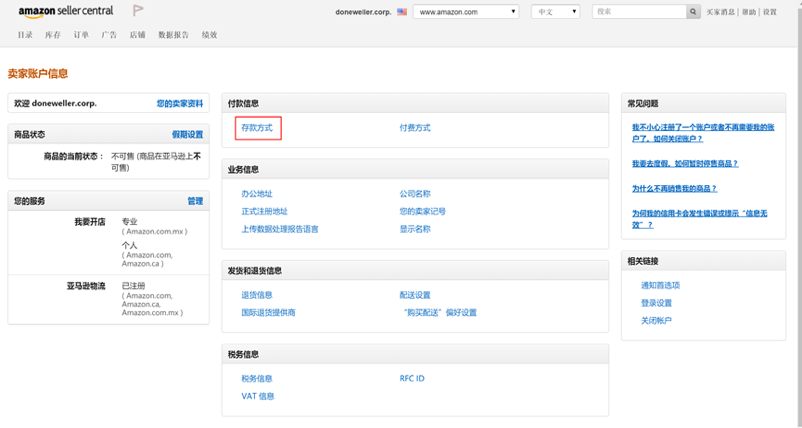Open the 数据报告 menu
Screen dimensions: 802x428
pyautogui.click(x=173, y=35)
